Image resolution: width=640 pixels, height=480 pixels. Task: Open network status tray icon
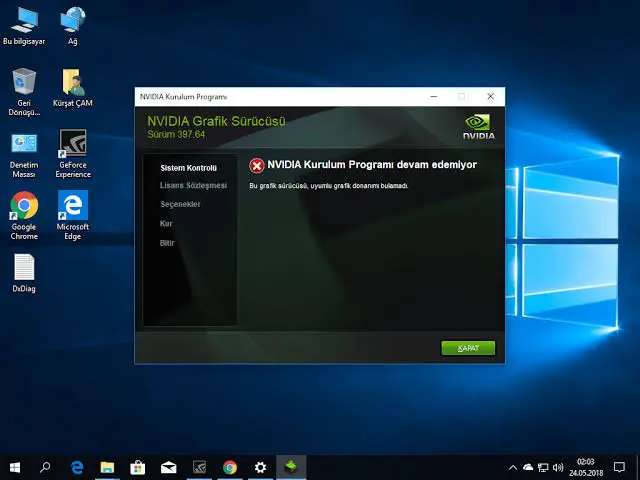tap(543, 467)
